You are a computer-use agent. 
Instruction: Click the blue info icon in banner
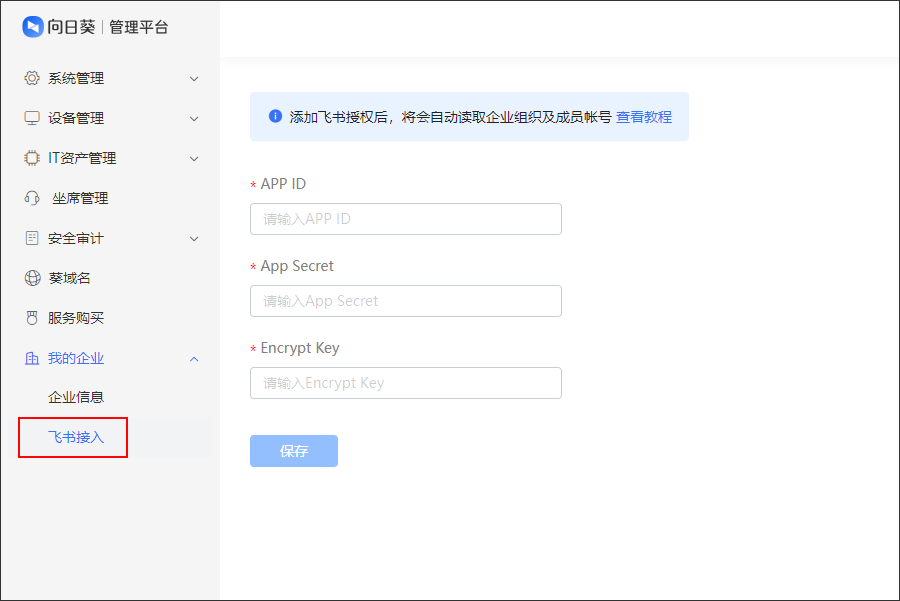[276, 116]
